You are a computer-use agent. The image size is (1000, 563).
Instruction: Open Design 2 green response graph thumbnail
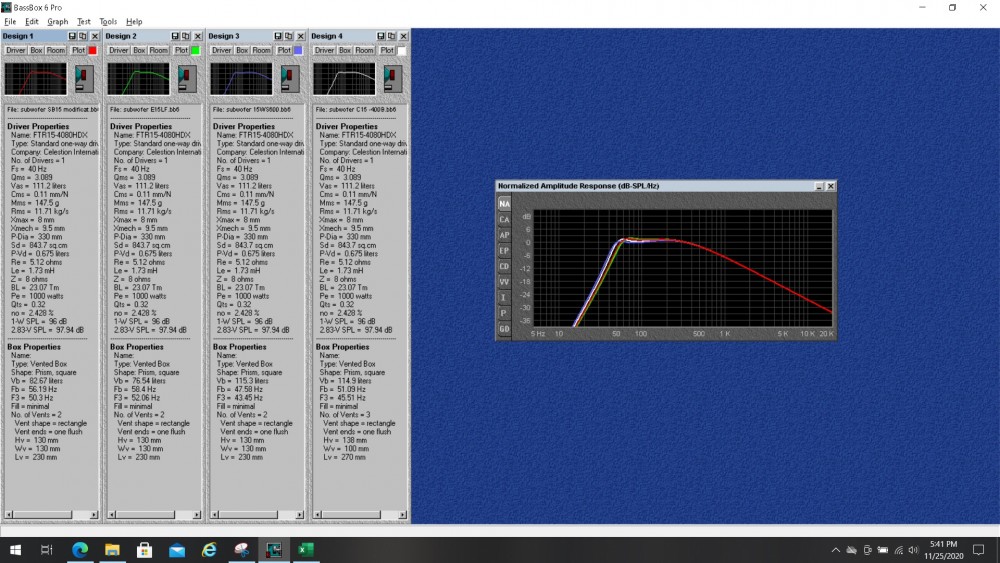(138, 78)
